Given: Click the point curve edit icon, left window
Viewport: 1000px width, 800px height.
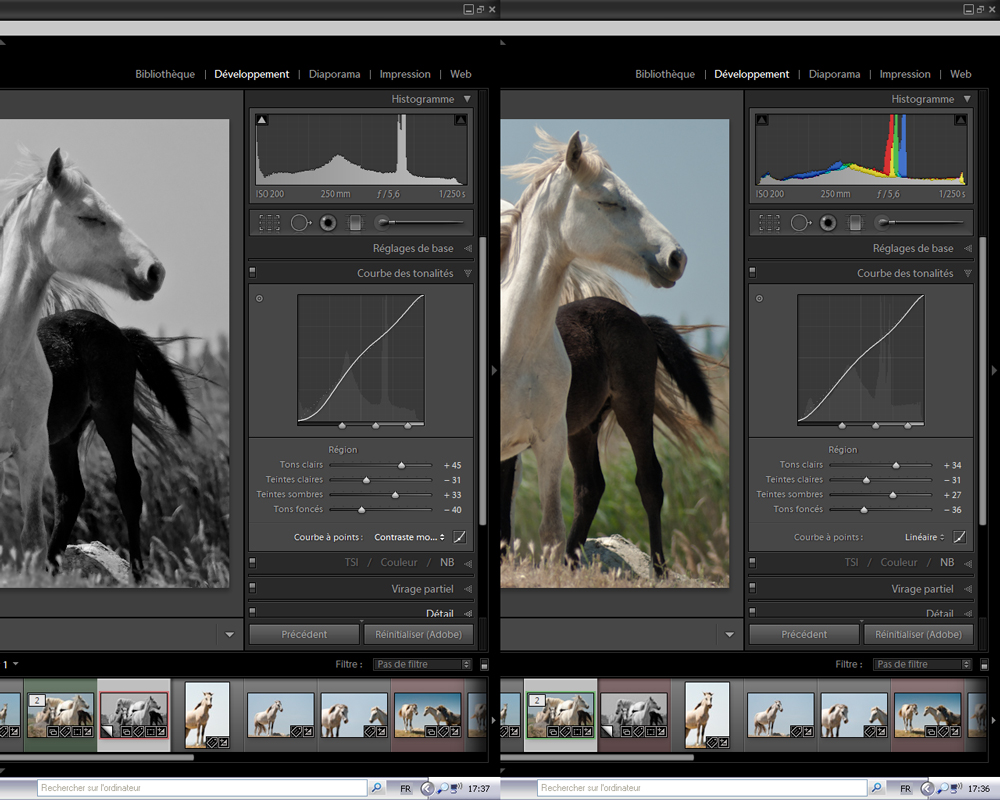Looking at the screenshot, I should click(x=459, y=537).
